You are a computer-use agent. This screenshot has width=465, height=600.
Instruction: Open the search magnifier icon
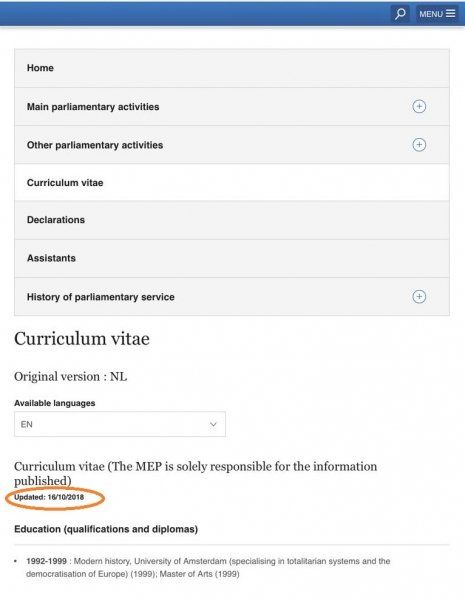(x=400, y=14)
